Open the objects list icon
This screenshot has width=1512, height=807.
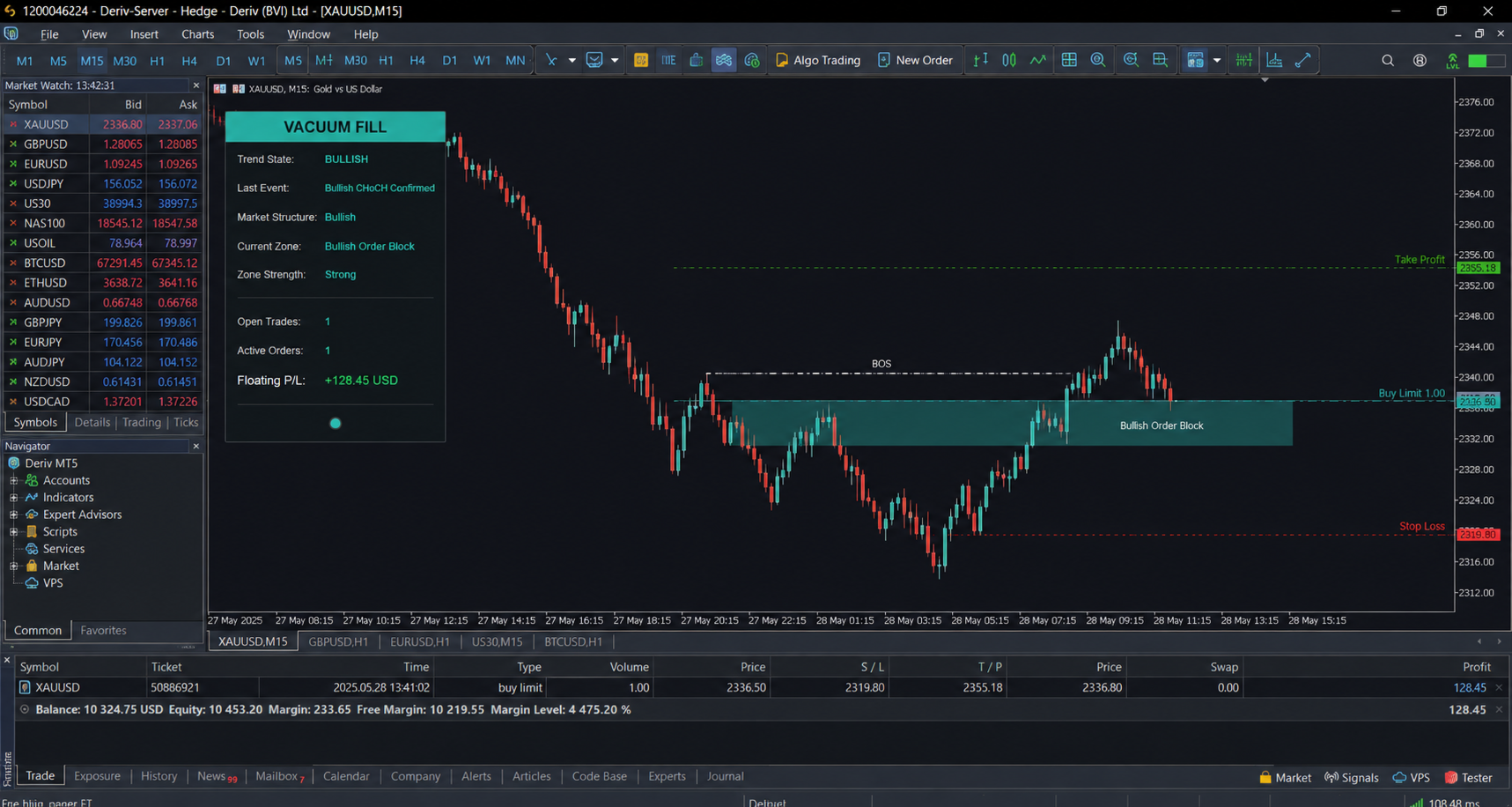(1303, 60)
